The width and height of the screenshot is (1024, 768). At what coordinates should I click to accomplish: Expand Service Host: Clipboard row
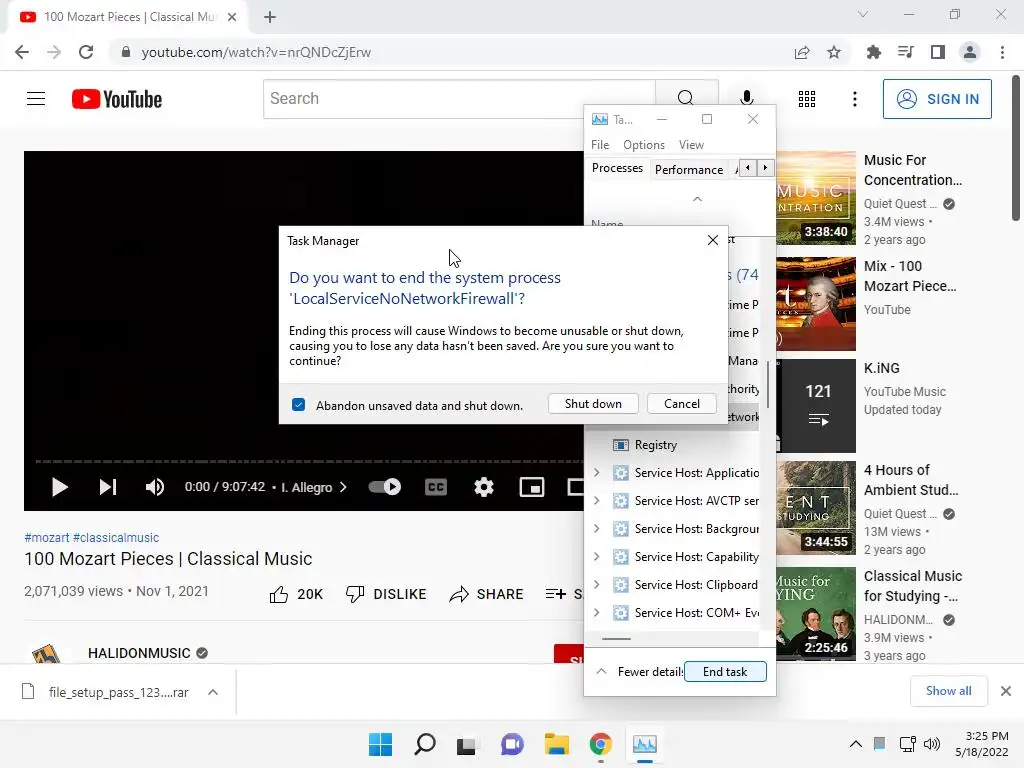pos(596,585)
